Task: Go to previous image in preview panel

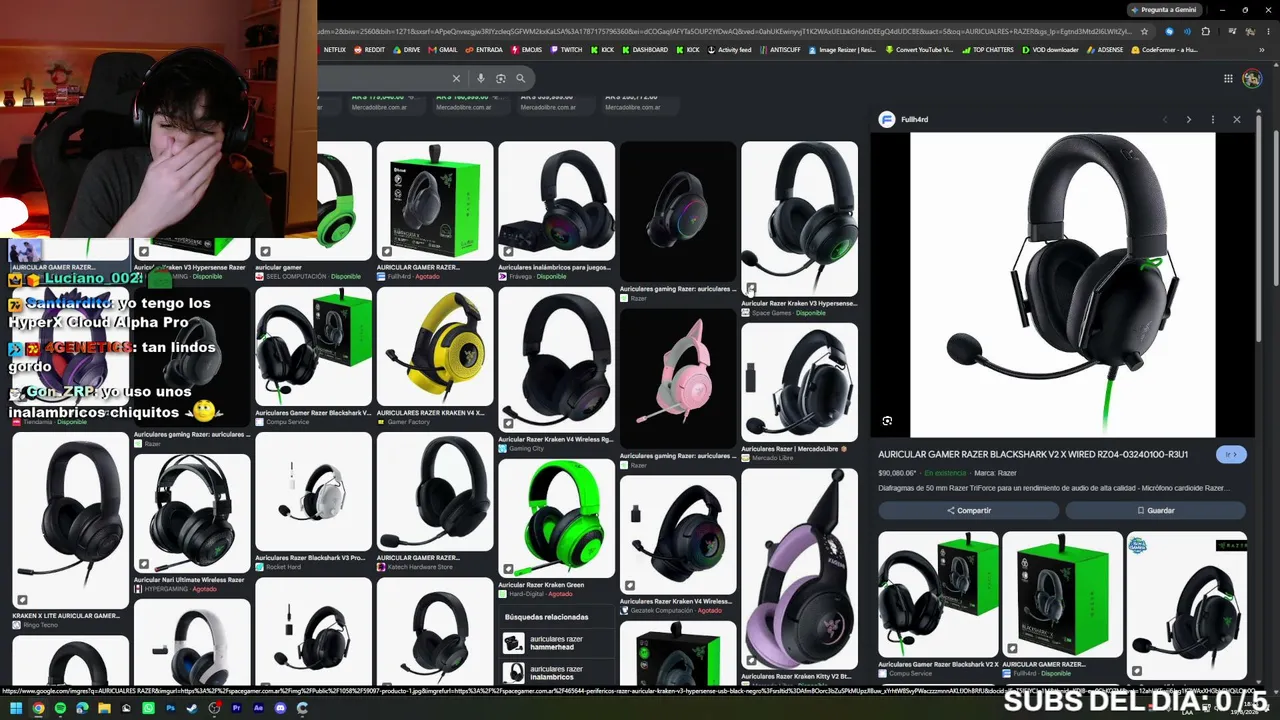Action: [1165, 119]
